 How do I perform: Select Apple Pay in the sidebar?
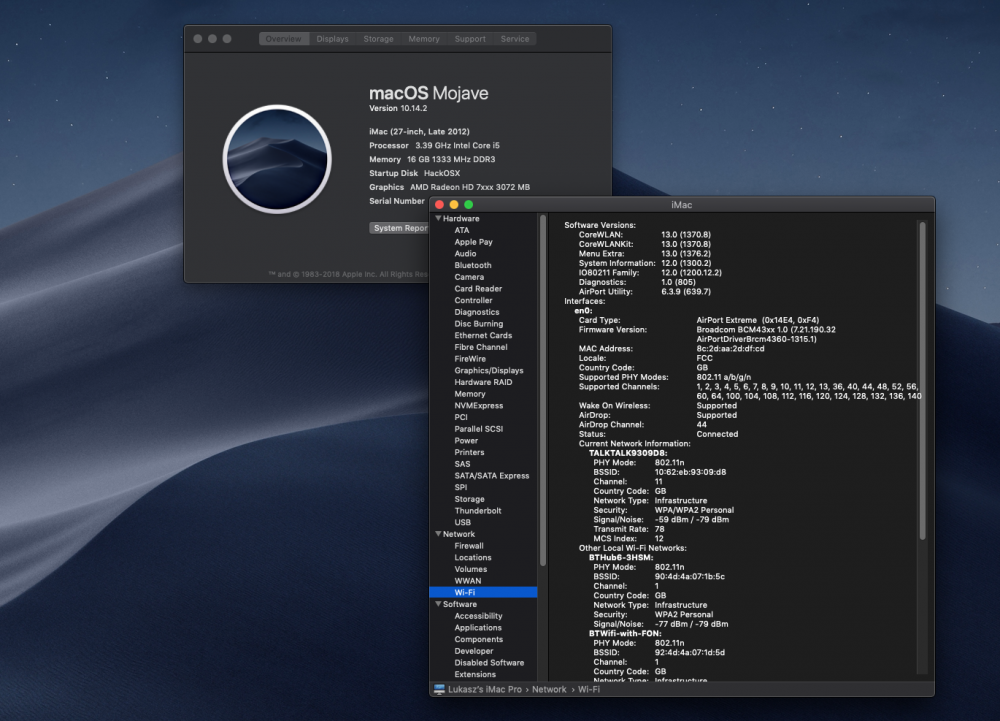click(473, 242)
